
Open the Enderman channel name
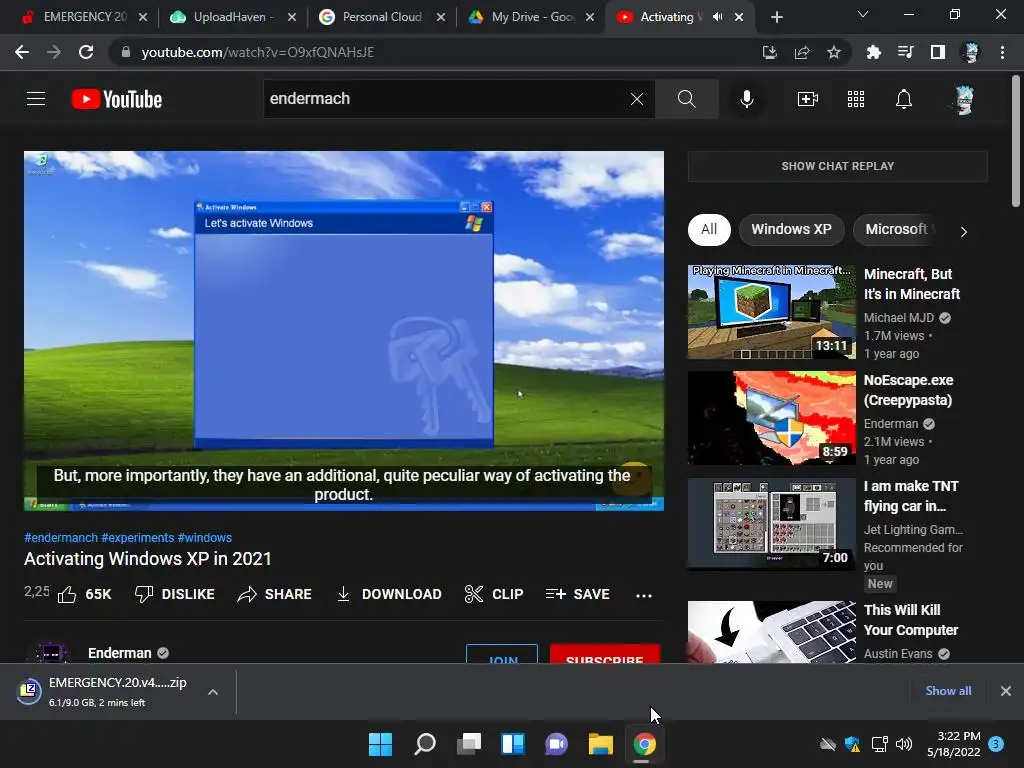click(x=120, y=653)
